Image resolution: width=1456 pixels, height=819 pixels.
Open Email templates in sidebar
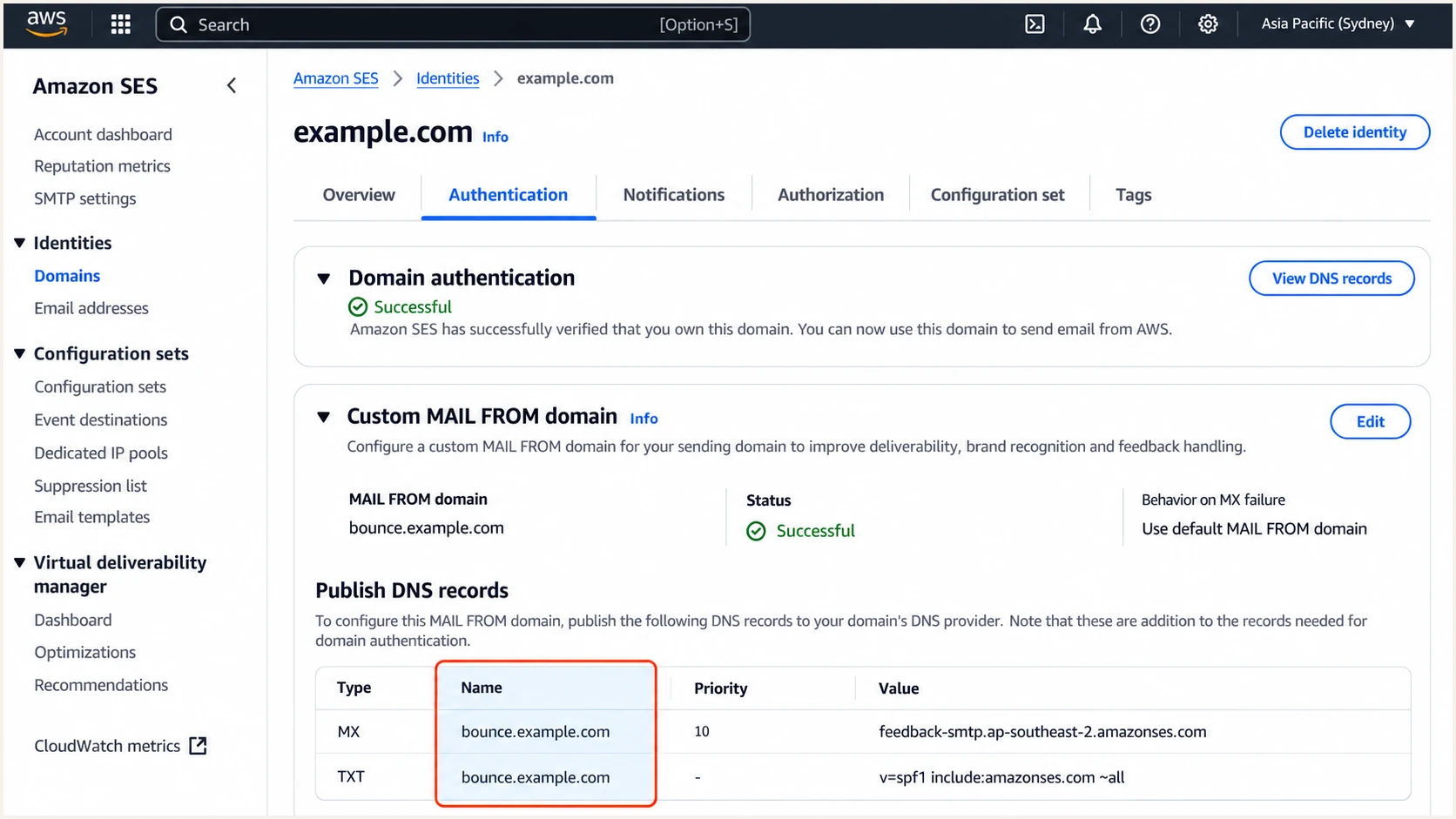pyautogui.click(x=92, y=517)
